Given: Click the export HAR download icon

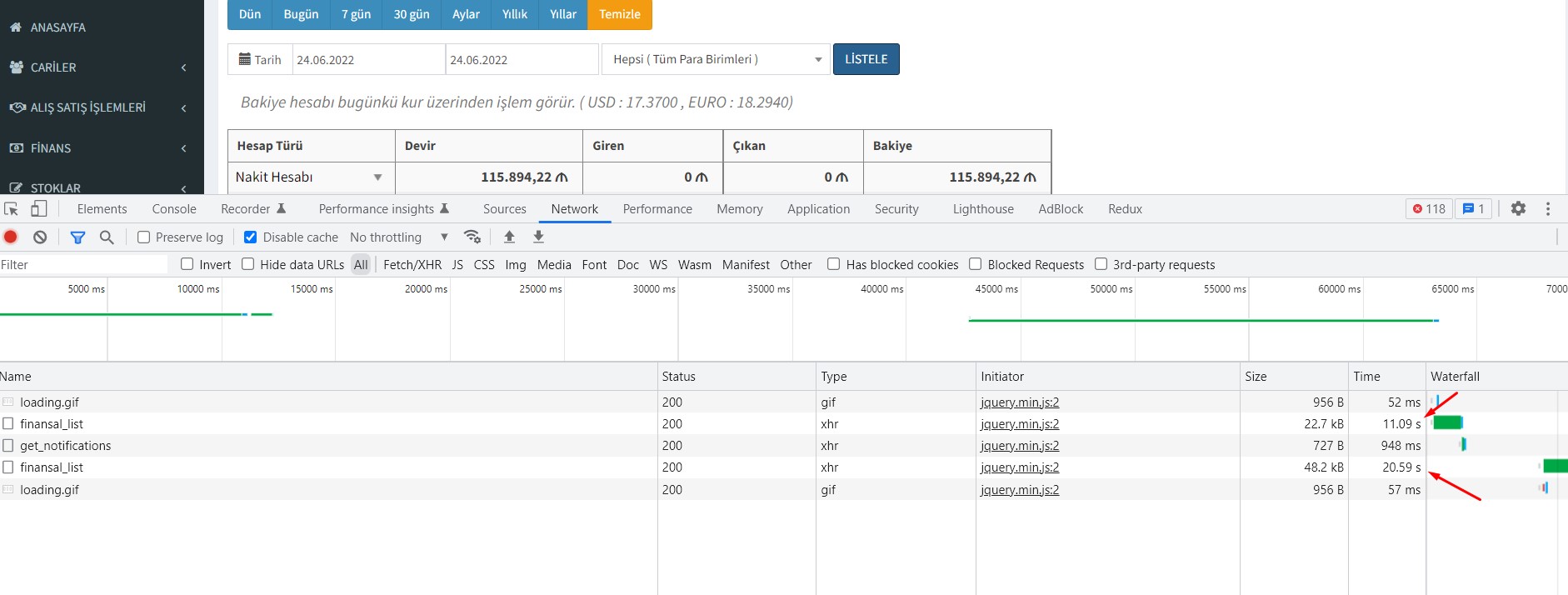Looking at the screenshot, I should point(538,237).
